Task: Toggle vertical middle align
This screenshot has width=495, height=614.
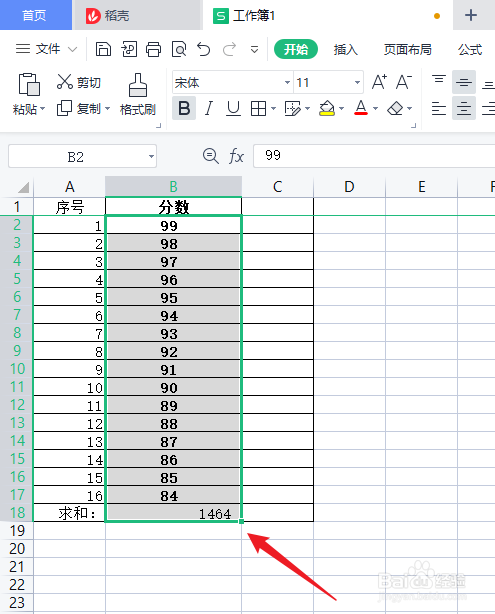Action: coord(464,82)
